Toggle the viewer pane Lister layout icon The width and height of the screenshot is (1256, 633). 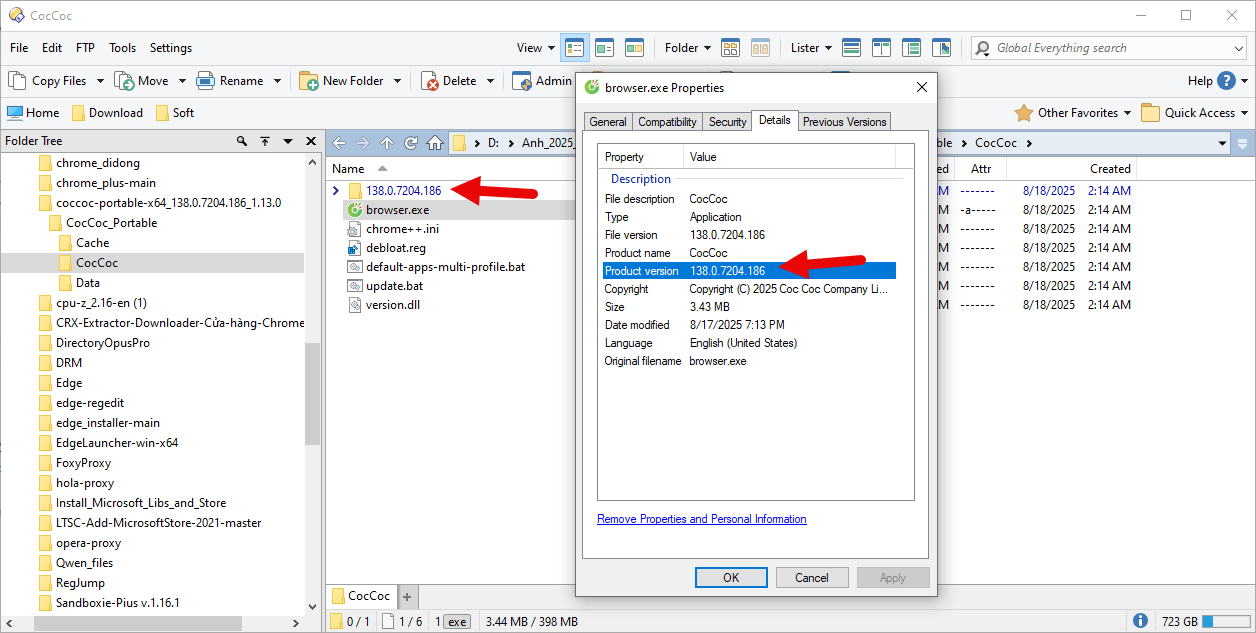tap(941, 47)
